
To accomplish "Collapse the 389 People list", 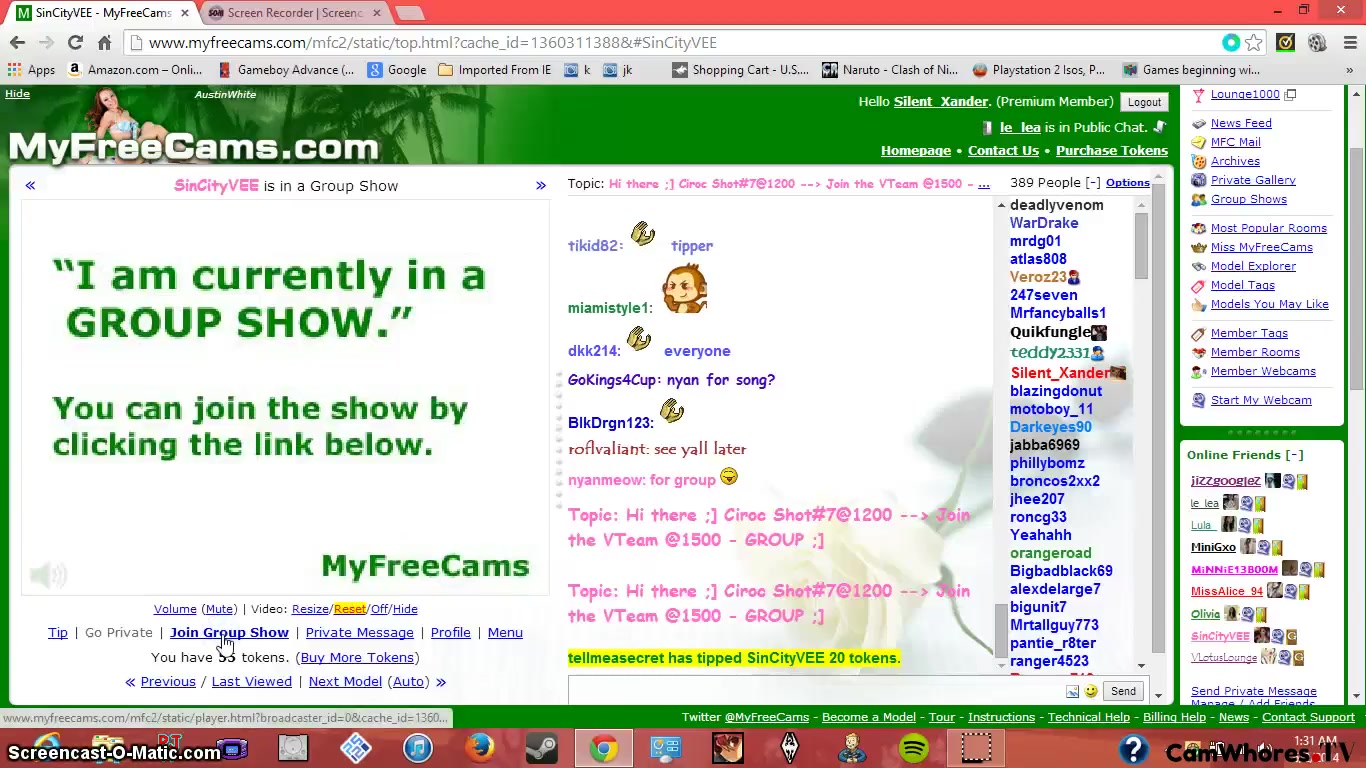I will tap(1093, 183).
